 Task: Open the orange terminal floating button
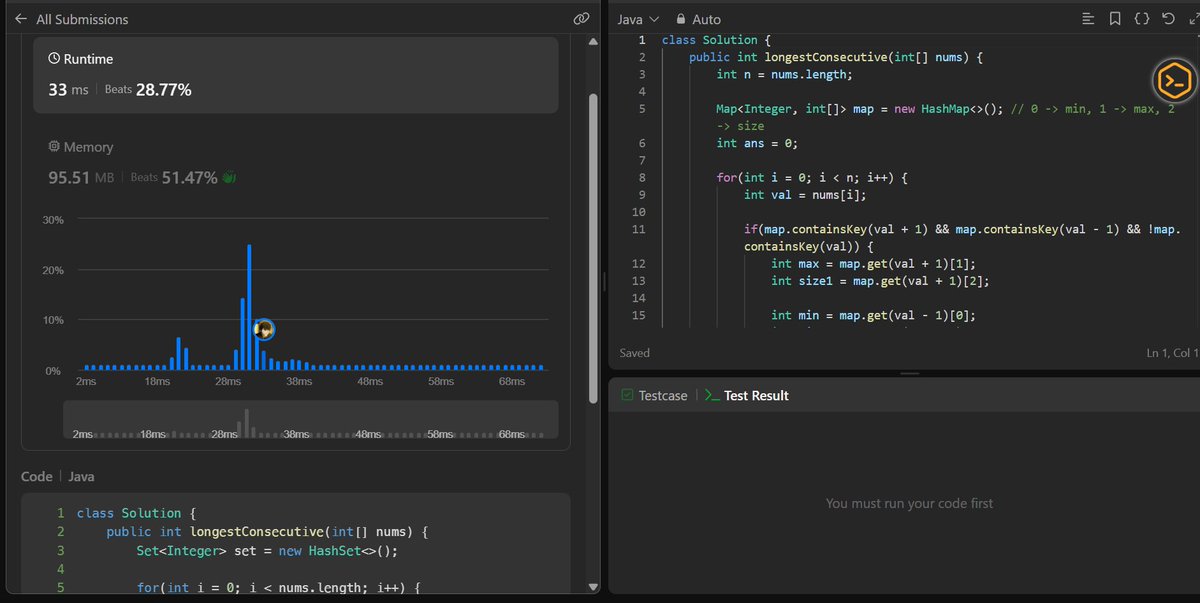coord(1172,81)
